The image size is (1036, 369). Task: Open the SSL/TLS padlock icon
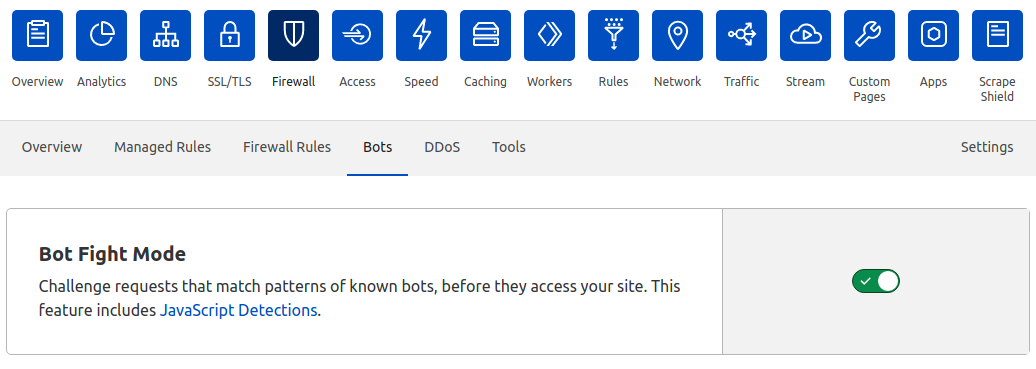[229, 35]
